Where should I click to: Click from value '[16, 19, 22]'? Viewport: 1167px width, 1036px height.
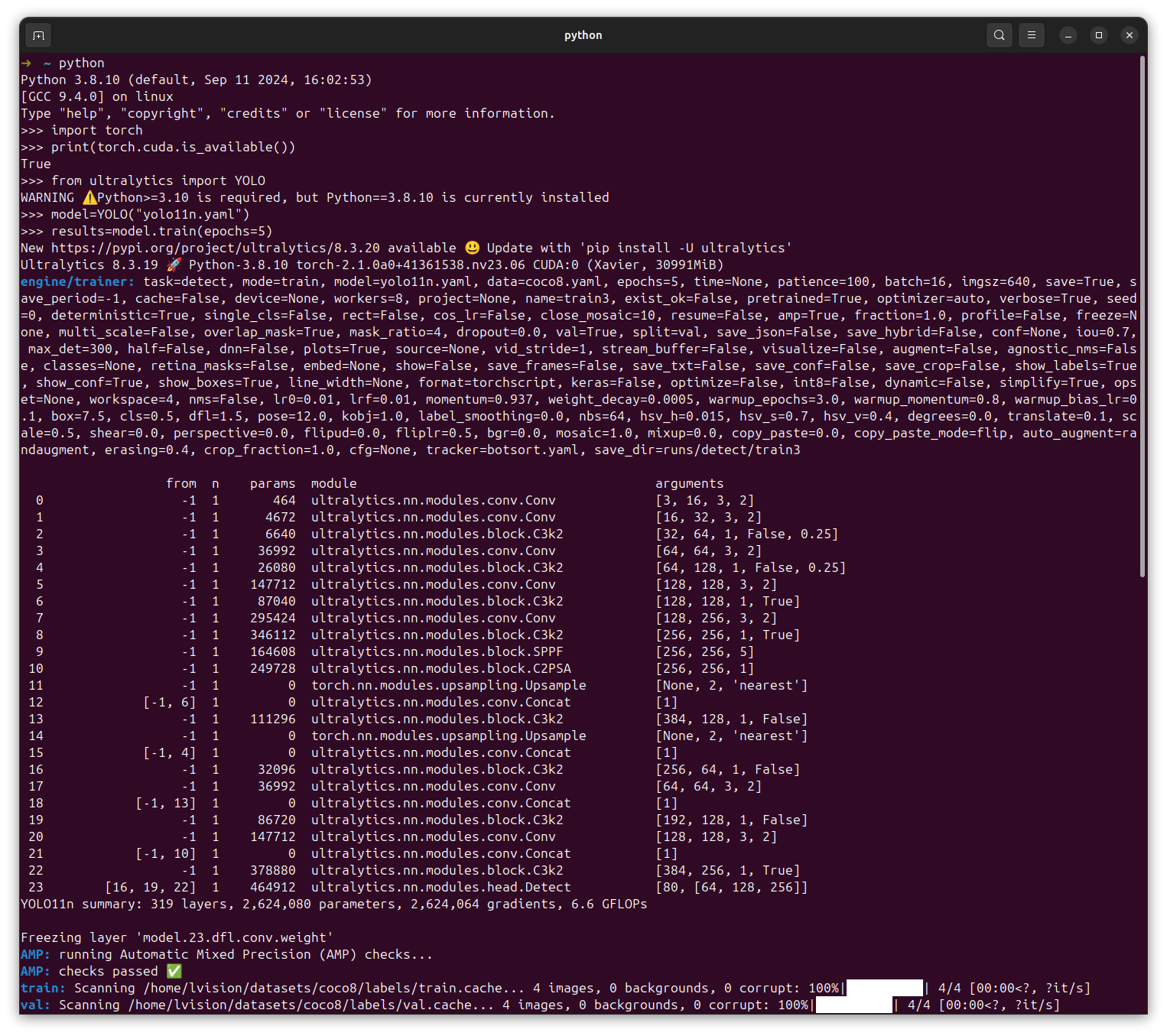click(x=151, y=887)
